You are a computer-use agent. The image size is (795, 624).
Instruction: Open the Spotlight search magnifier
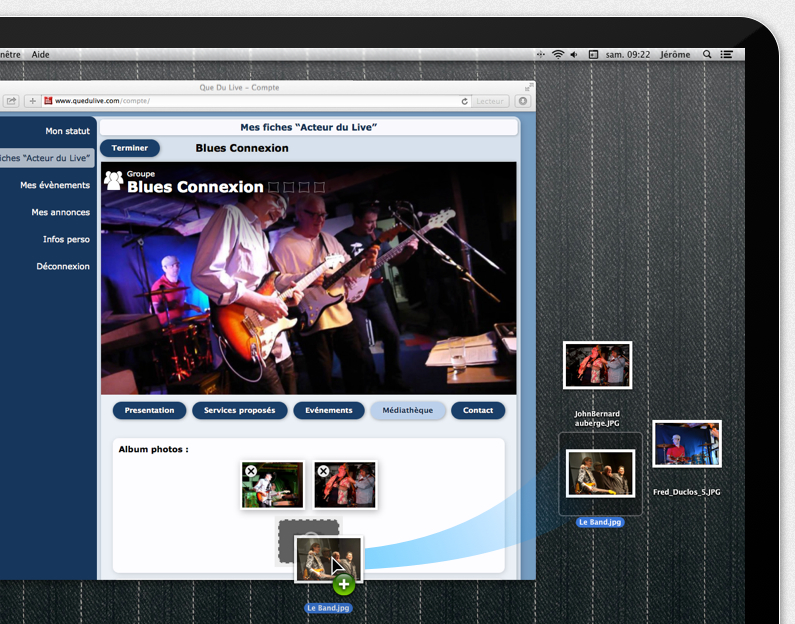[707, 54]
